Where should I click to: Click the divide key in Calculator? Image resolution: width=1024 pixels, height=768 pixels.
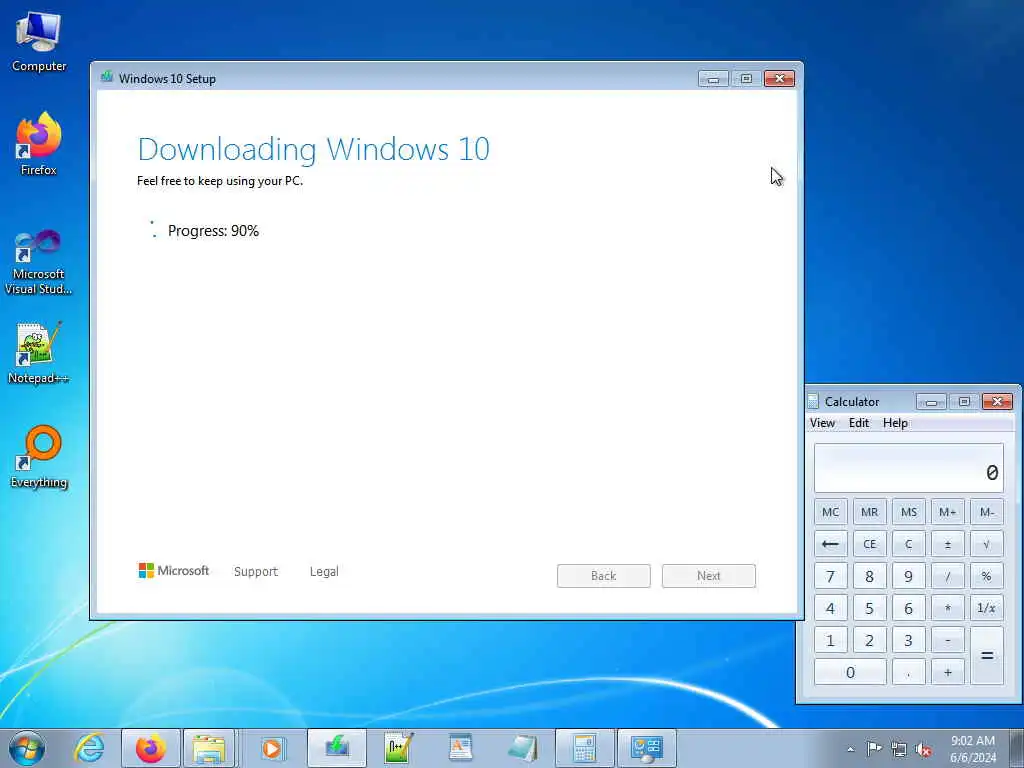pos(948,576)
